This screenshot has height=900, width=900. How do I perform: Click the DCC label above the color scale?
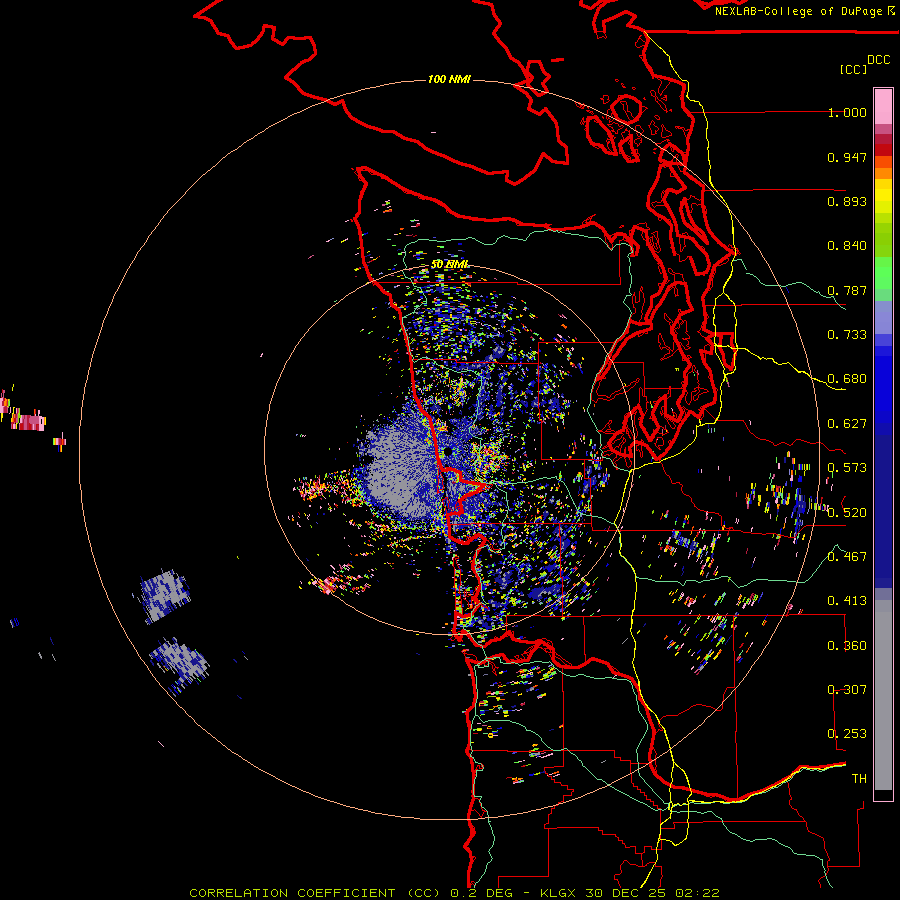tap(878, 60)
